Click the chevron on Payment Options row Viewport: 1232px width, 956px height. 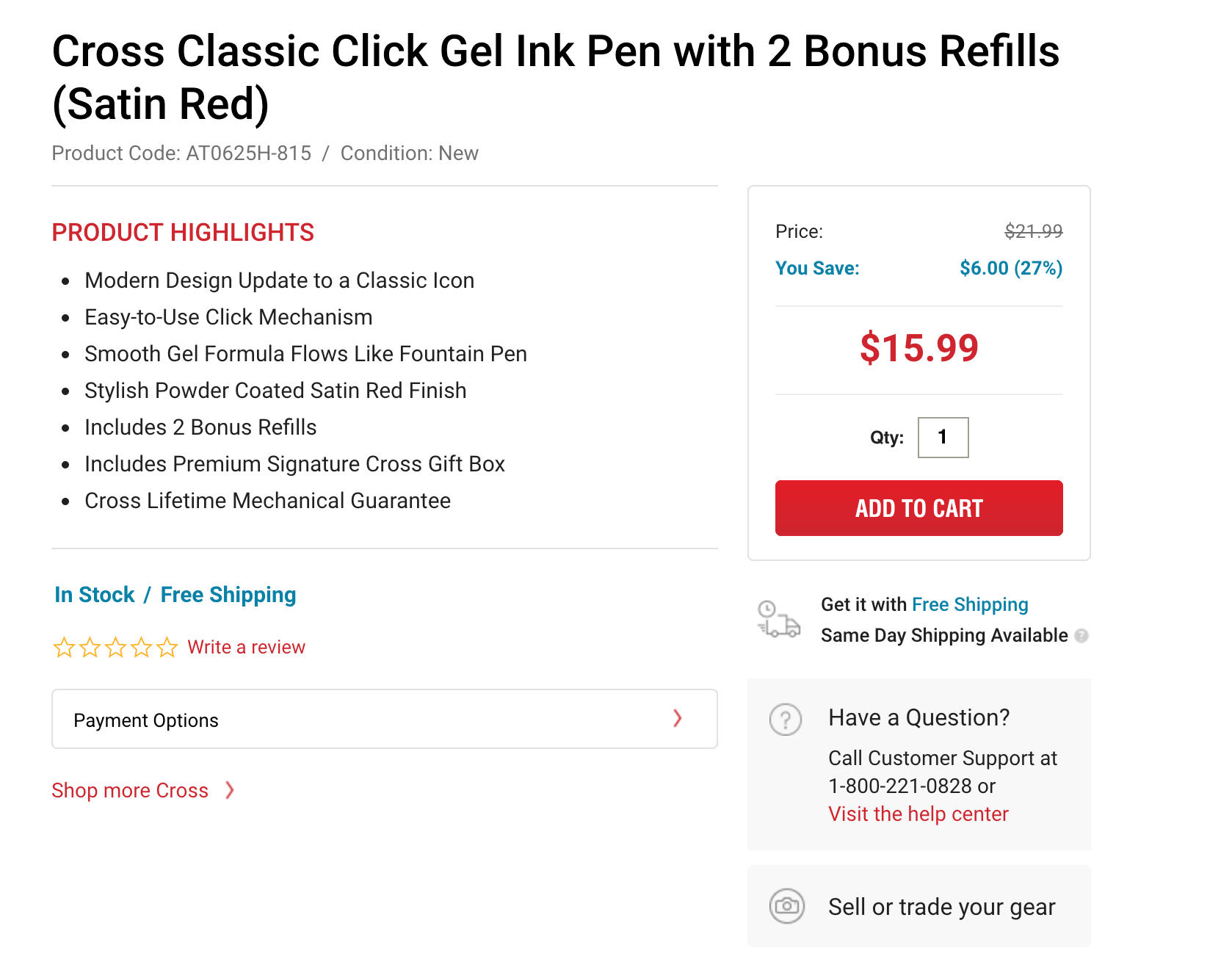pyautogui.click(x=677, y=720)
